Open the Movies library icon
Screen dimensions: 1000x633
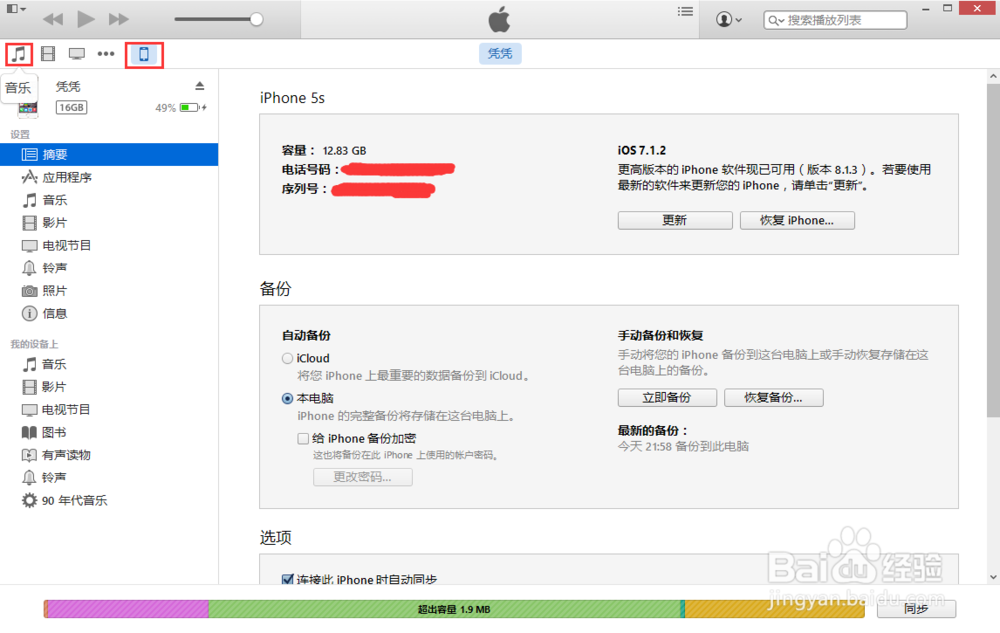48,54
